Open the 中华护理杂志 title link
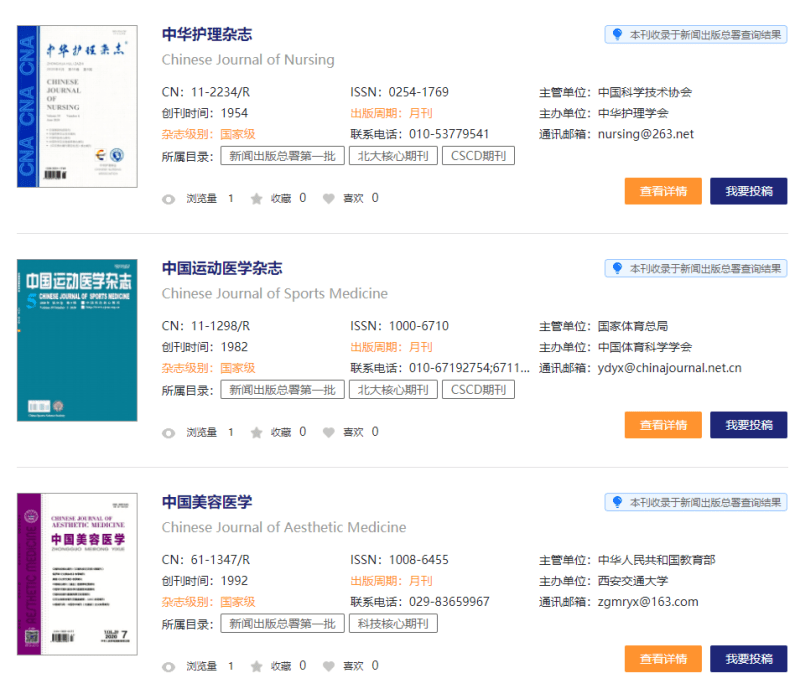 207,34
